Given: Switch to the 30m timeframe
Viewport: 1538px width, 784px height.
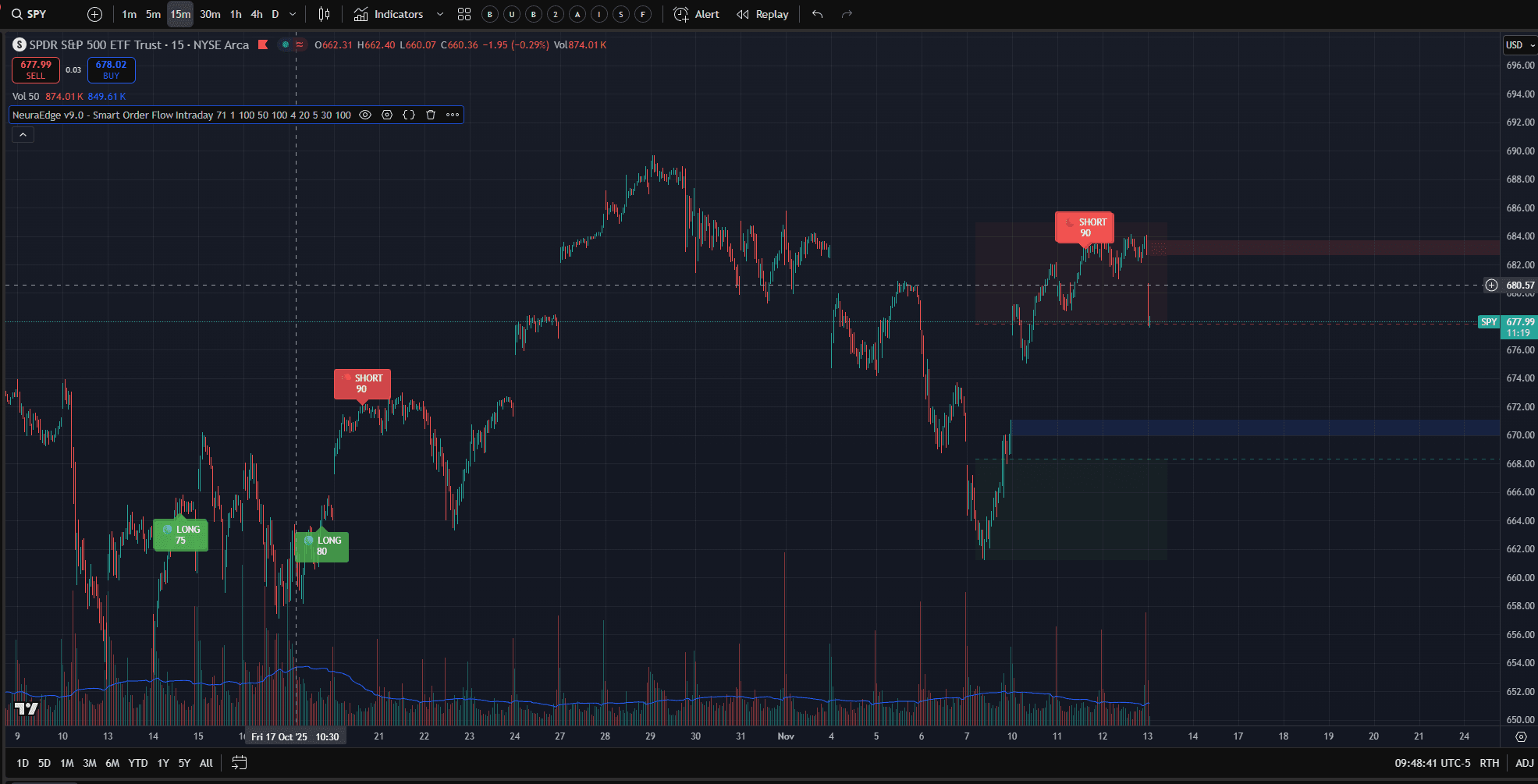Looking at the screenshot, I should tap(210, 14).
